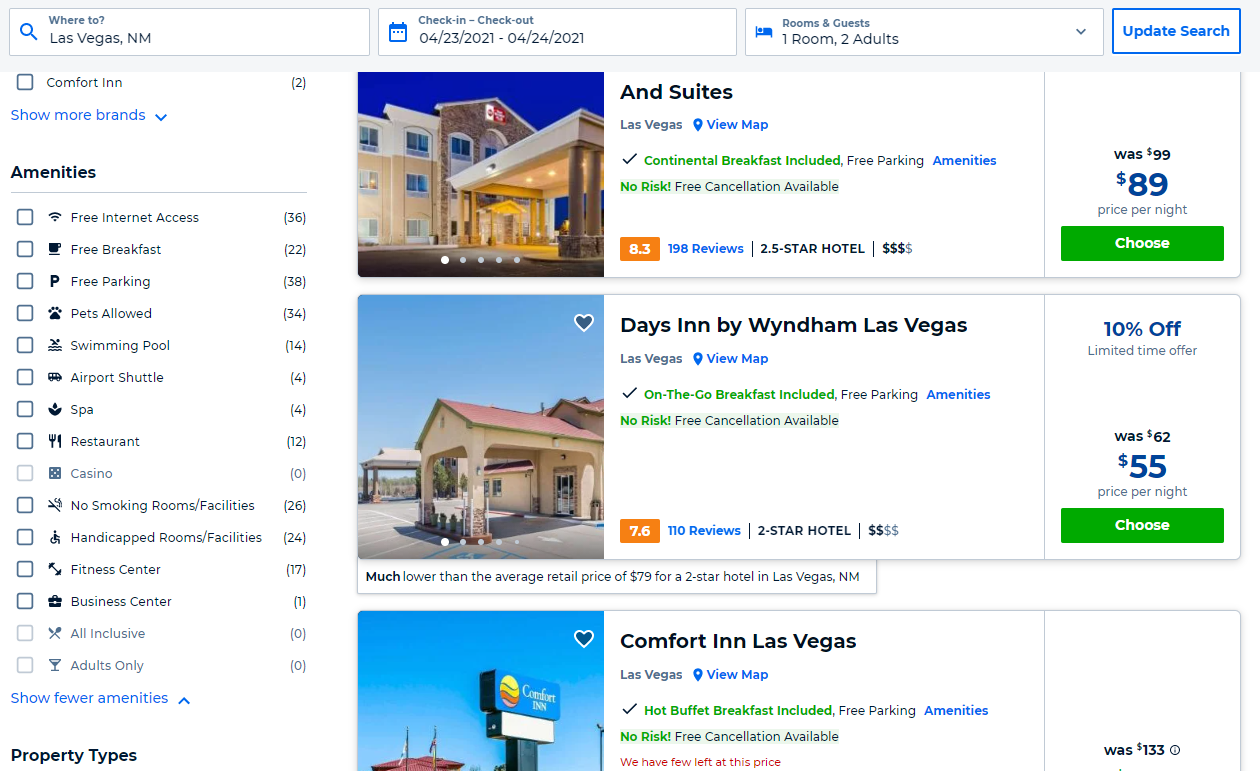1260x771 pixels.
Task: Open Amenities link for Comfort Inn Las Vegas
Action: tap(956, 711)
